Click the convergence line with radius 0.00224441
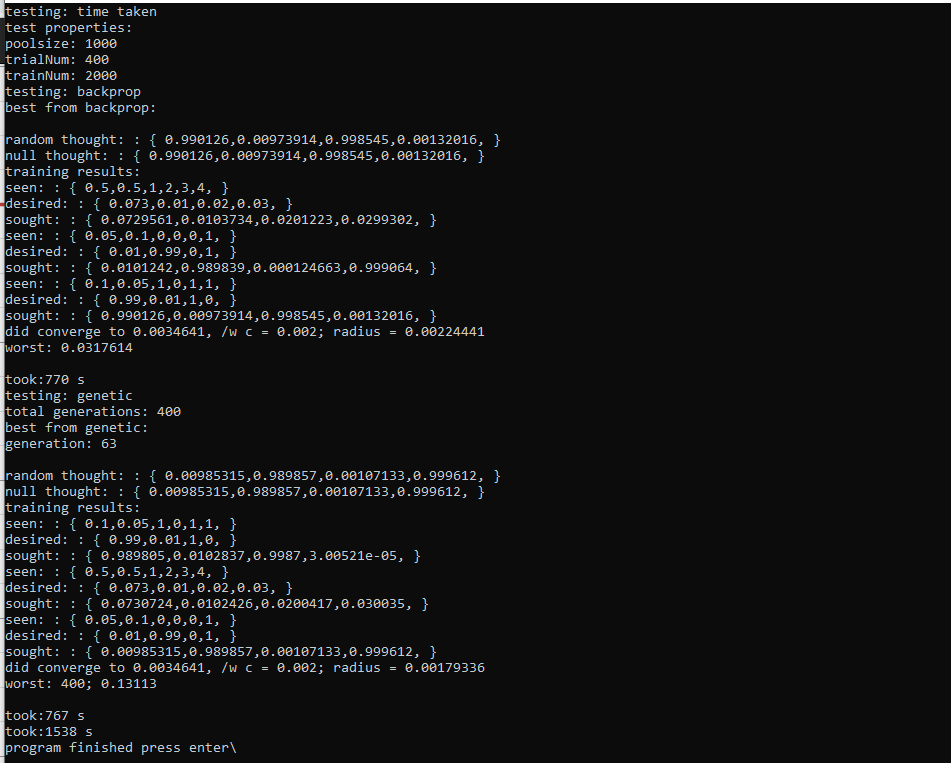Image resolution: width=951 pixels, height=763 pixels. (245, 332)
